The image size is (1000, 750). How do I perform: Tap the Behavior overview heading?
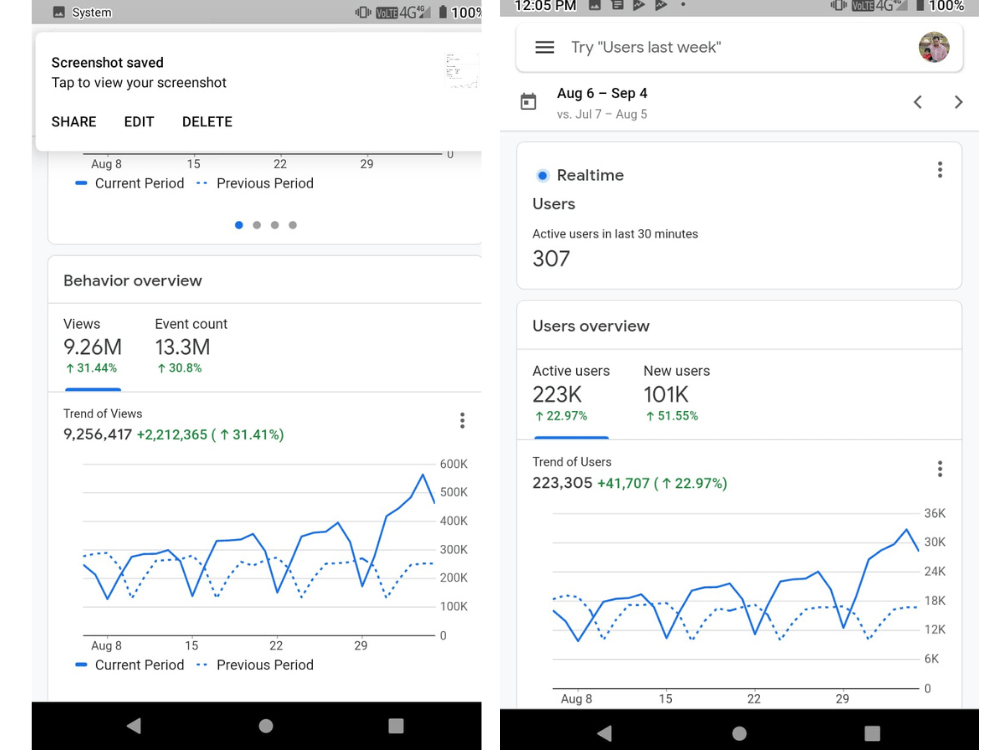point(133,281)
